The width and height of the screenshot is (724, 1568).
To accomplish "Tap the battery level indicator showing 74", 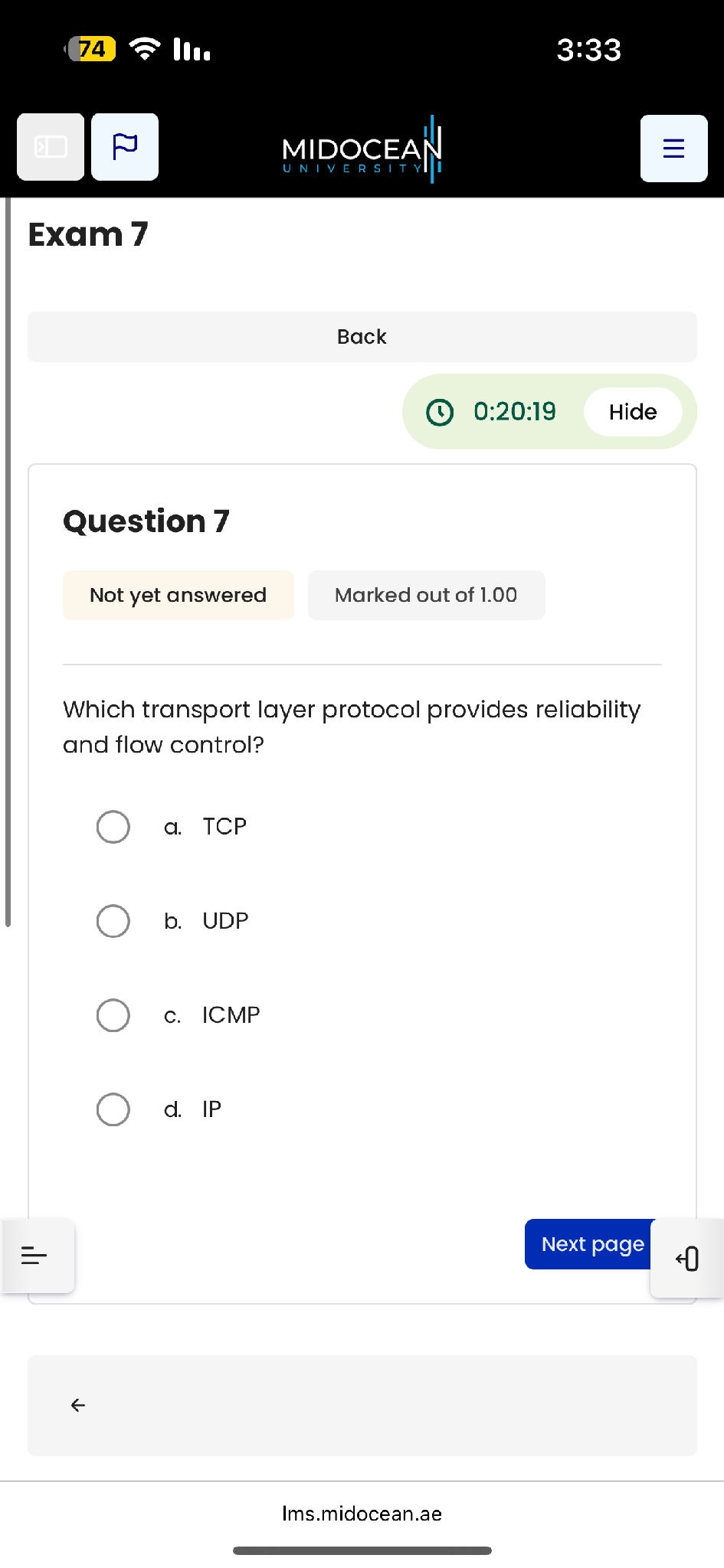I will 90,48.
